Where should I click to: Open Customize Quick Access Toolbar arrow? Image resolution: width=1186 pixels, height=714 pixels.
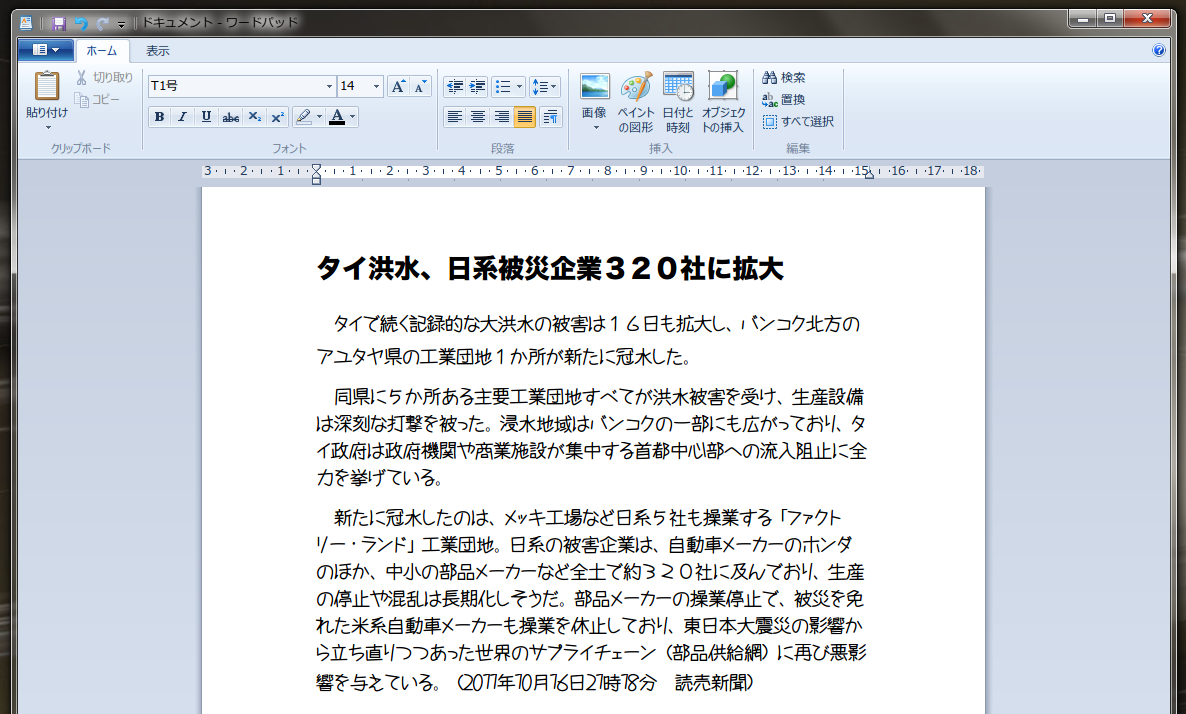(121, 24)
